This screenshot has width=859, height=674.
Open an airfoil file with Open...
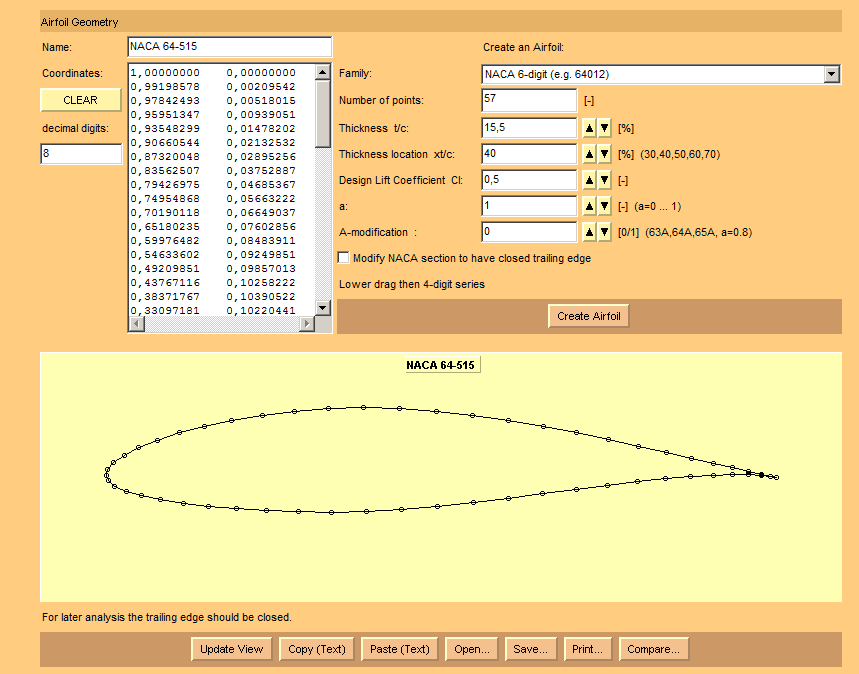(x=472, y=649)
